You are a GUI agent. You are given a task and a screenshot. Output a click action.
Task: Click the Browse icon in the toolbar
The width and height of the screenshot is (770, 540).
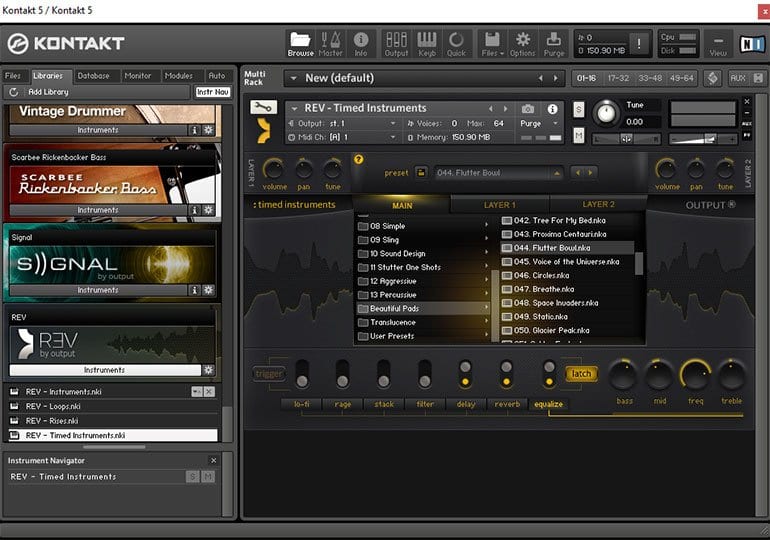click(300, 43)
